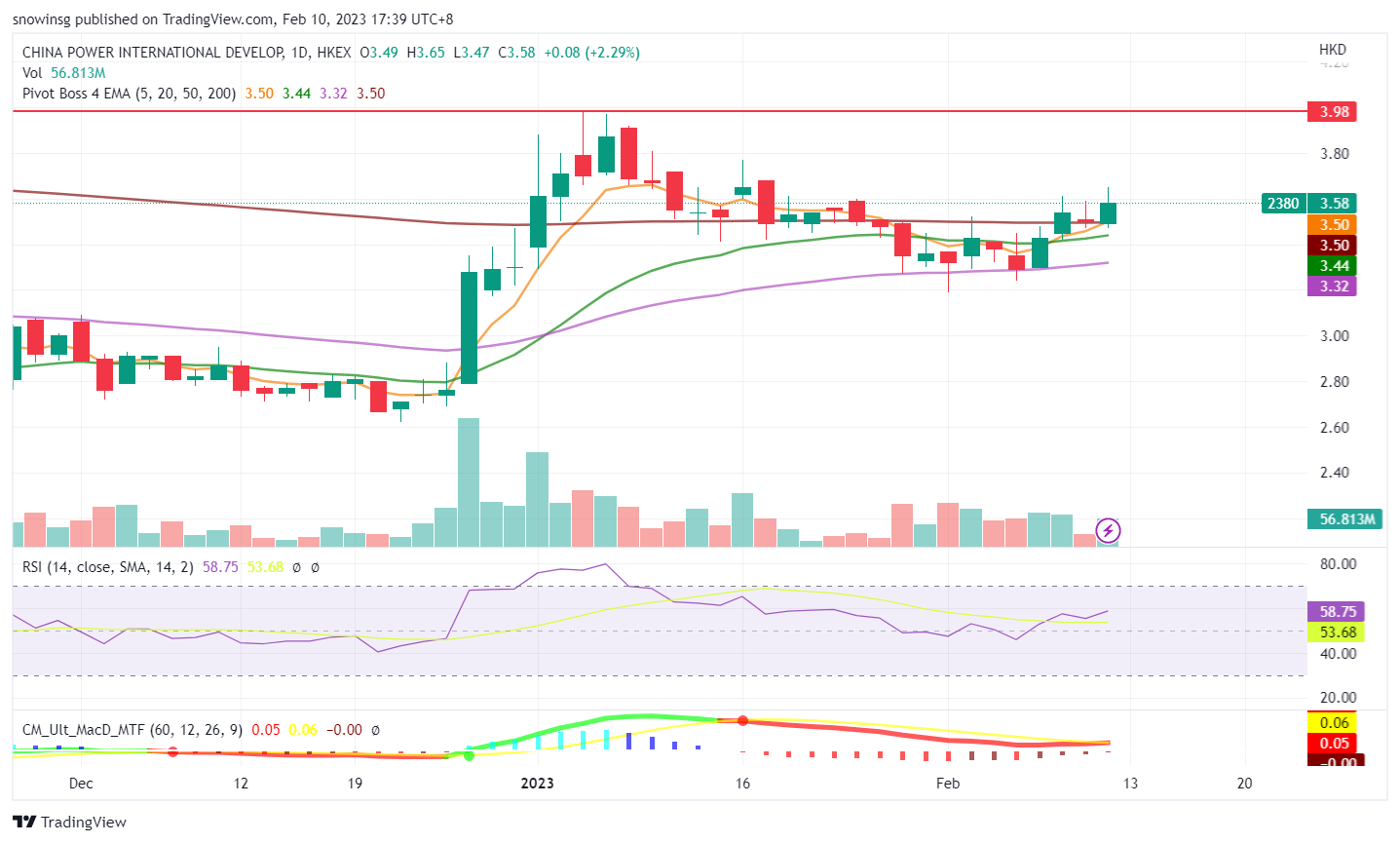Screen dimensions: 1400x843
Task: Select the CM_Ult_MacD_MTF indicator legend
Action: 132,729
